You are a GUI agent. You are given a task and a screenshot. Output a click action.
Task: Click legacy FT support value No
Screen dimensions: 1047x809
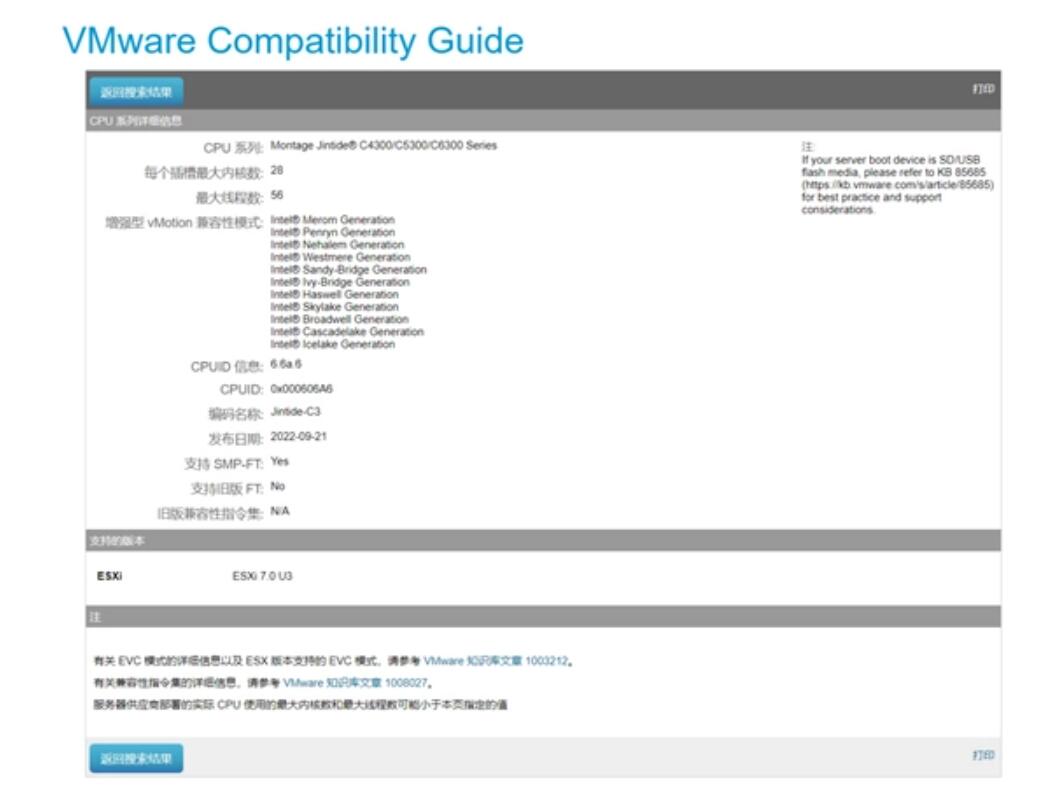[278, 487]
